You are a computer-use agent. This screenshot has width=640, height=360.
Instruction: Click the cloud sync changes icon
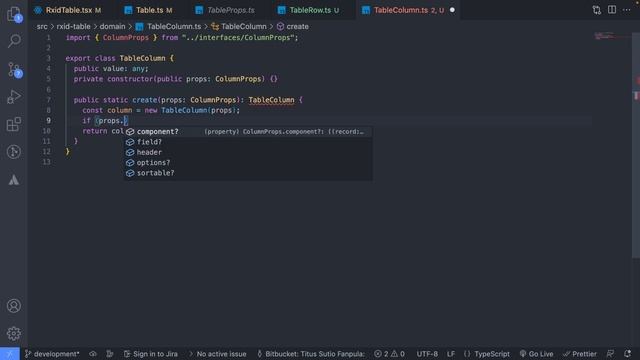(x=93, y=354)
